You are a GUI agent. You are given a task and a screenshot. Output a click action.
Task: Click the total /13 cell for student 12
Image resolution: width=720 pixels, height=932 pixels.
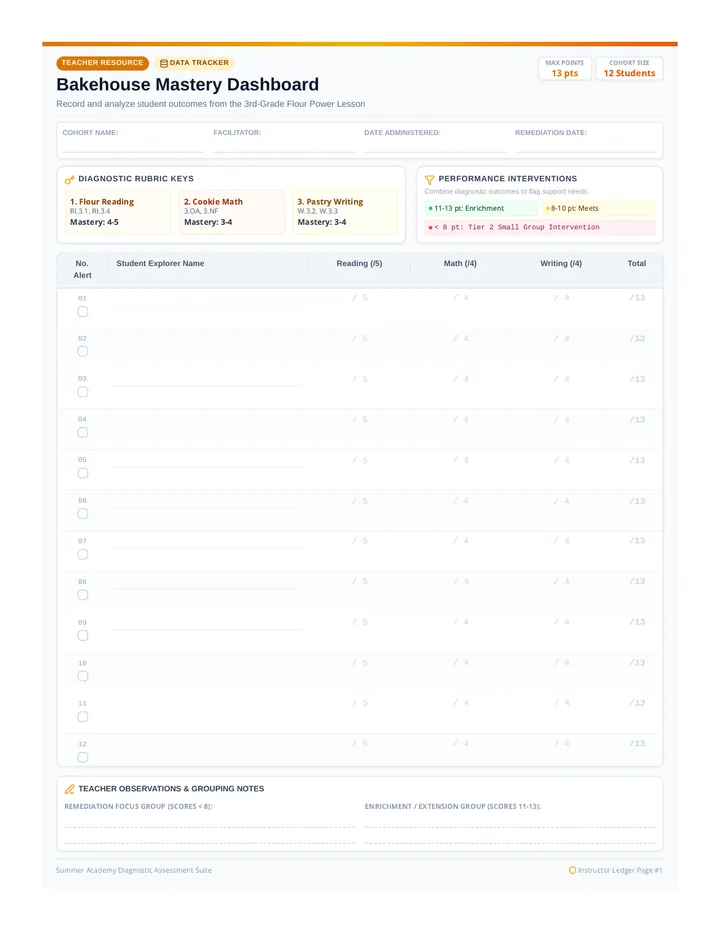637,744
